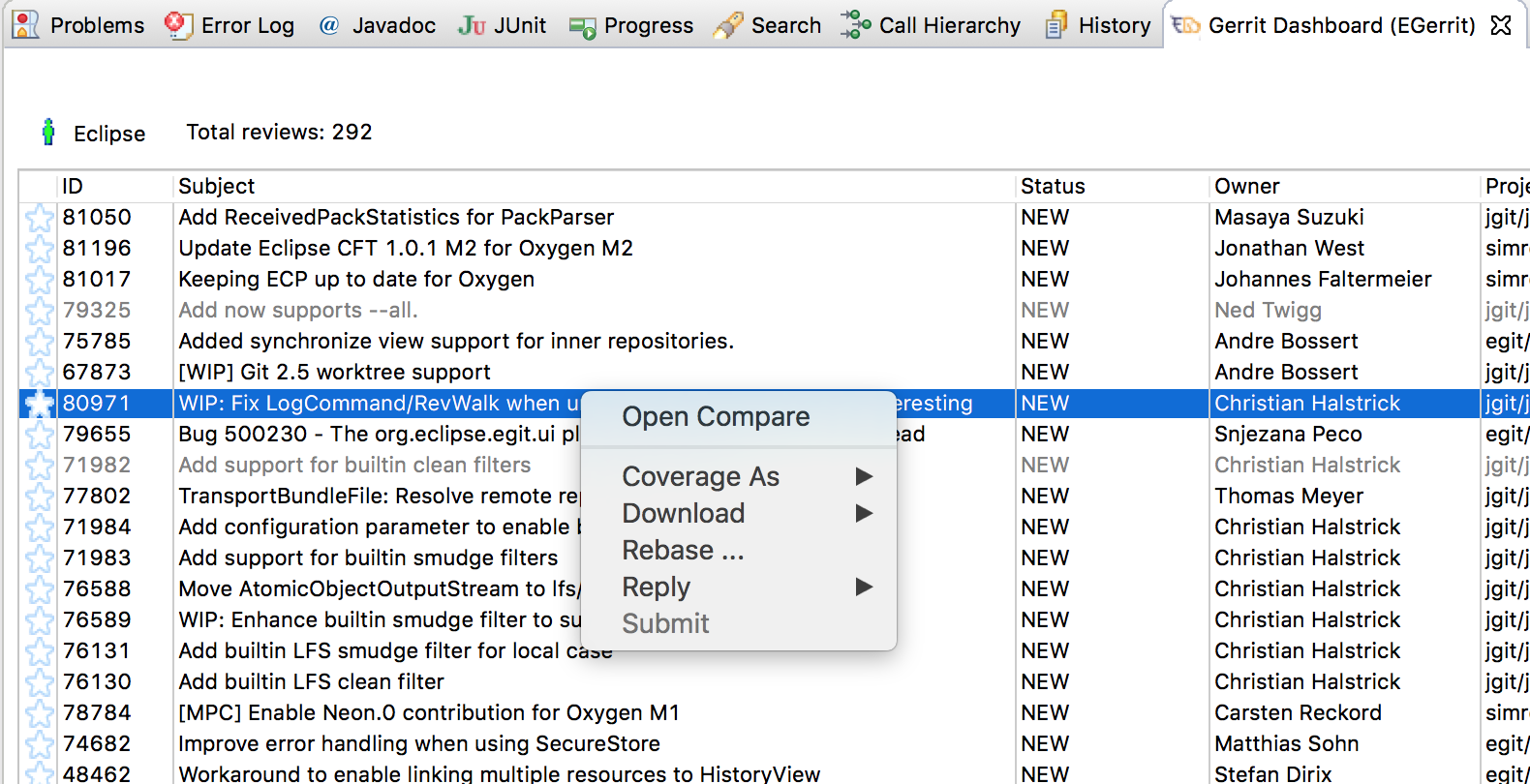
Task: Click the History view icon
Action: [x=1056, y=25]
